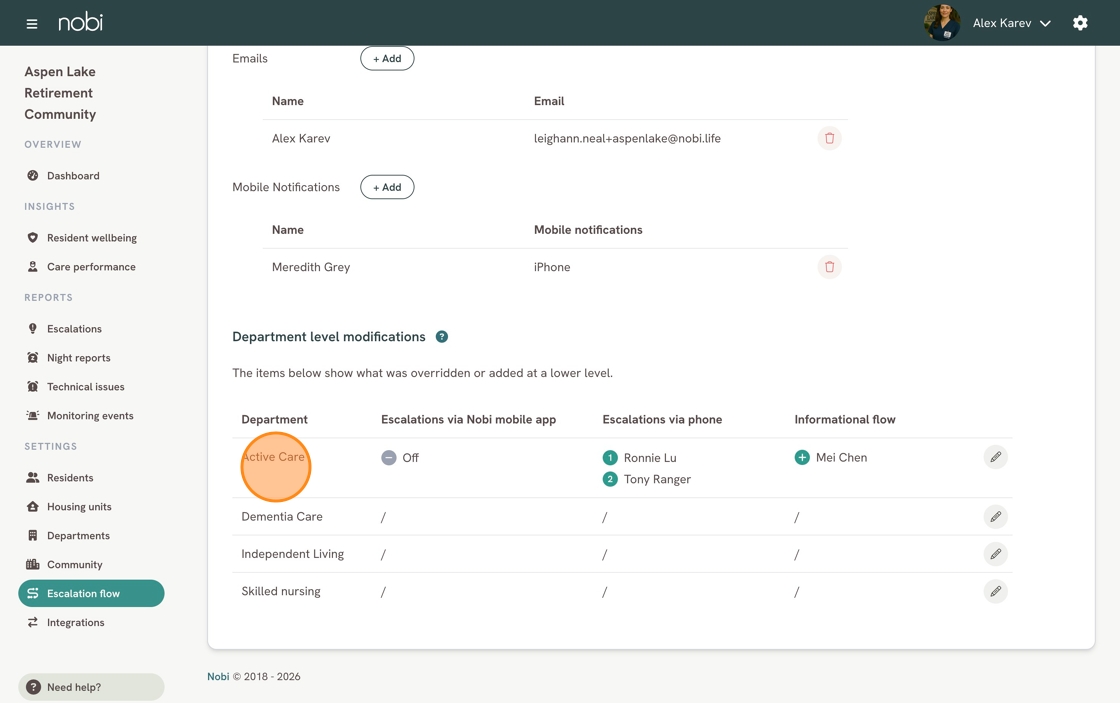
Task: Click the Skilled nursing department name
Action: [281, 592]
